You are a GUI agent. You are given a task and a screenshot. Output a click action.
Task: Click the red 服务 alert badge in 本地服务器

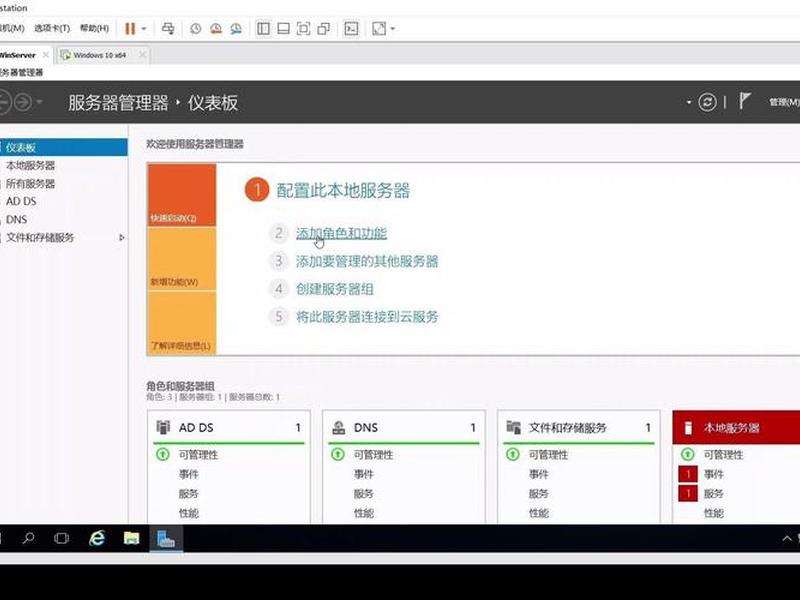coord(688,493)
